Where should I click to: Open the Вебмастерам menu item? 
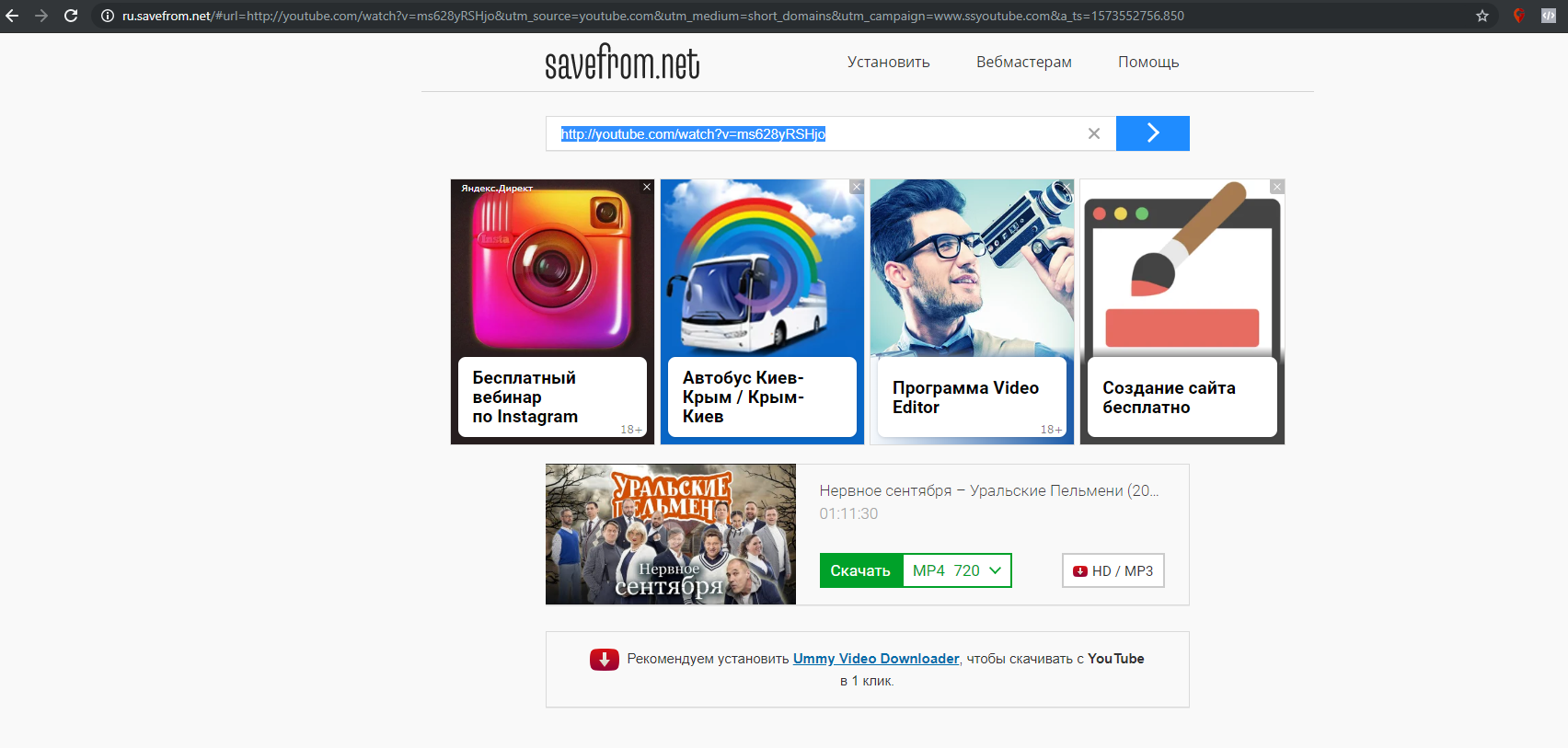[1024, 62]
